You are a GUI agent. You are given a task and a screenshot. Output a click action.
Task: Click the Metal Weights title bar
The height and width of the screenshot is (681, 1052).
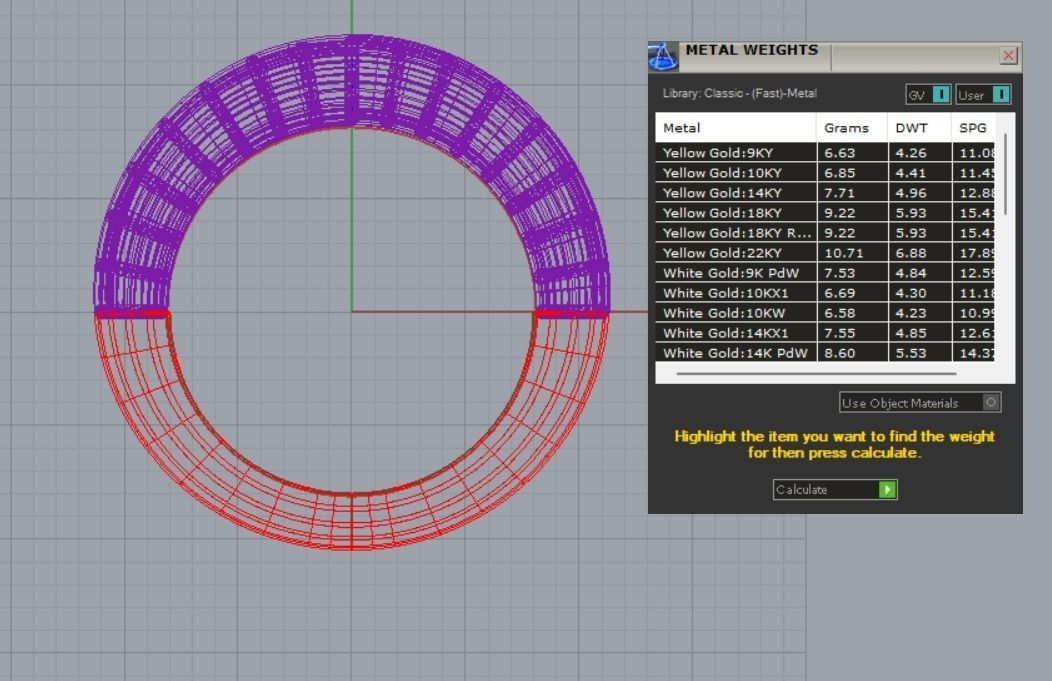(x=835, y=57)
